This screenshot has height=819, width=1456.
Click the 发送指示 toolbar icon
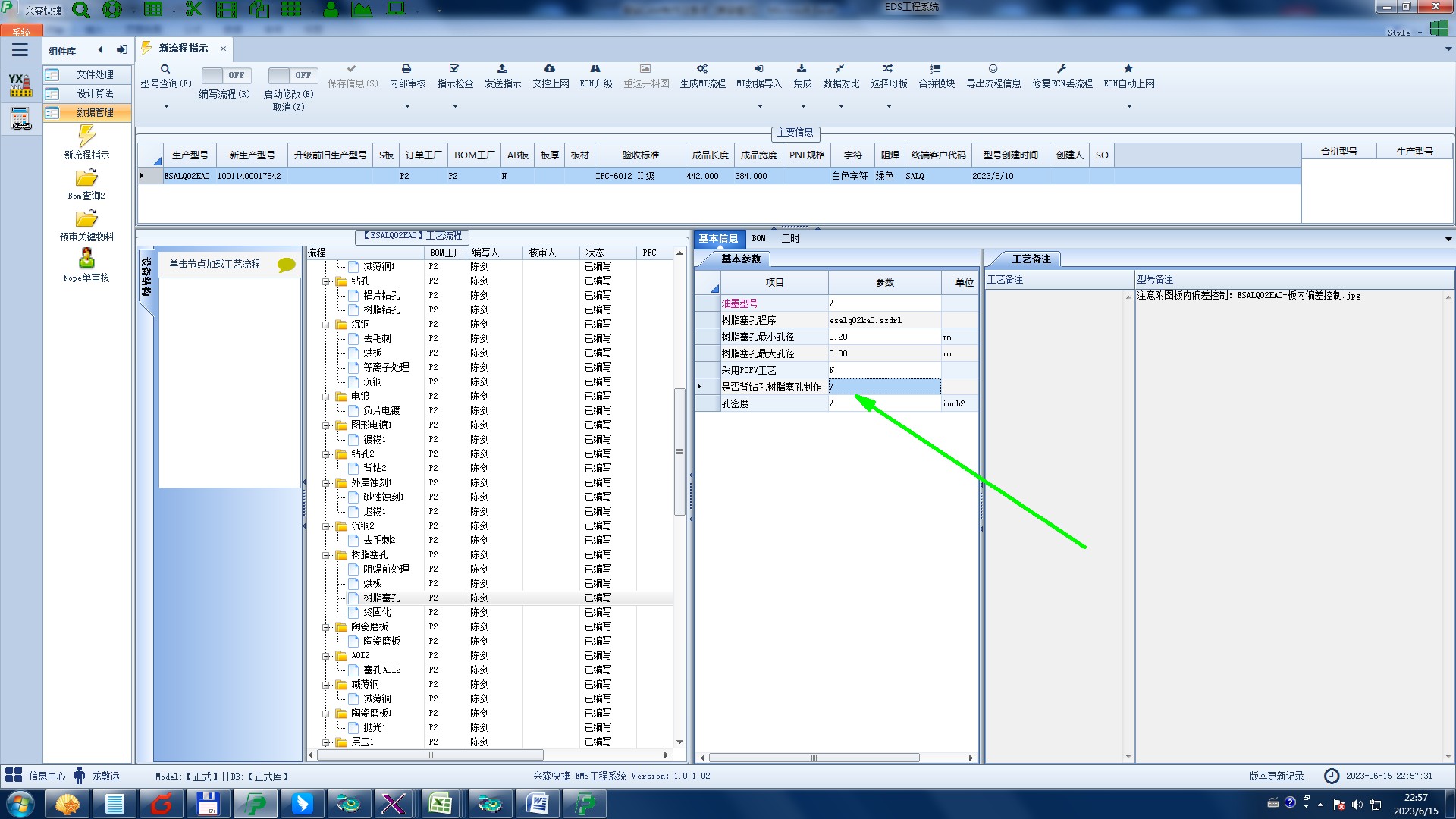[x=502, y=69]
